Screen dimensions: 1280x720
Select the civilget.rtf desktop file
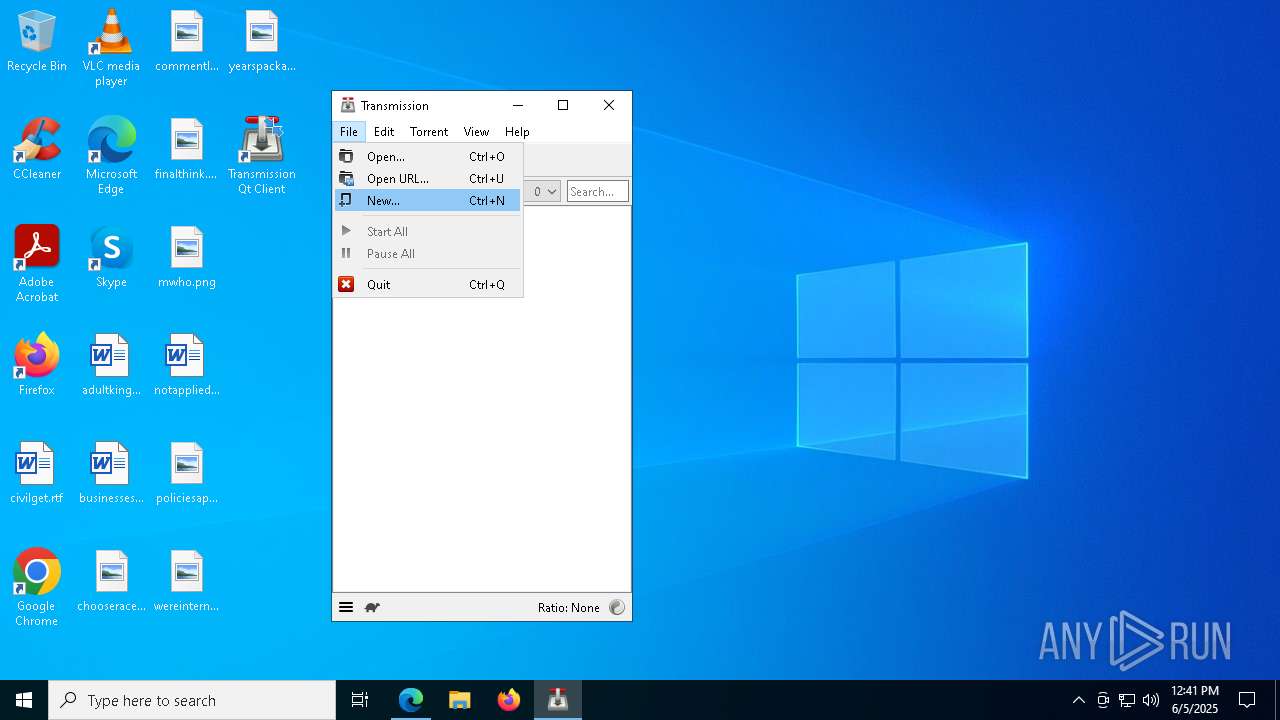[37, 473]
